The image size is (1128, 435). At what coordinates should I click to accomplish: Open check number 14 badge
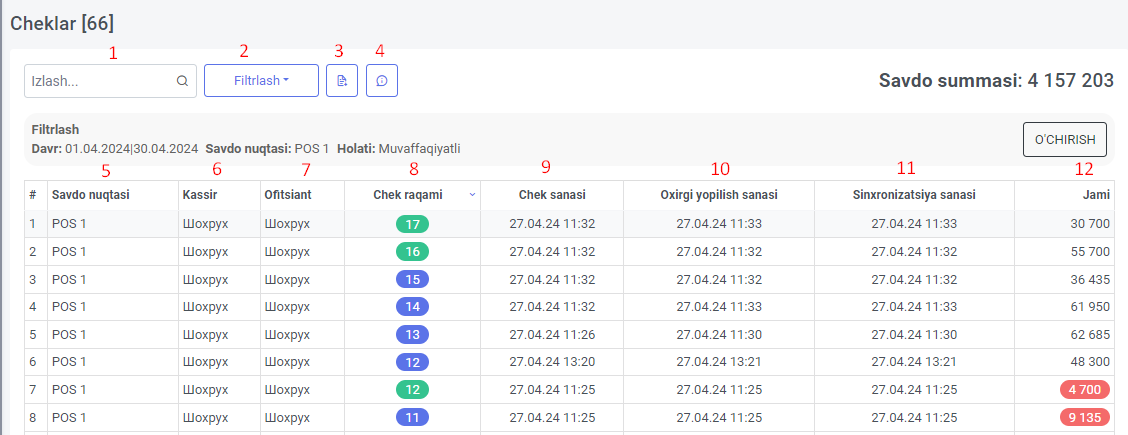[412, 307]
